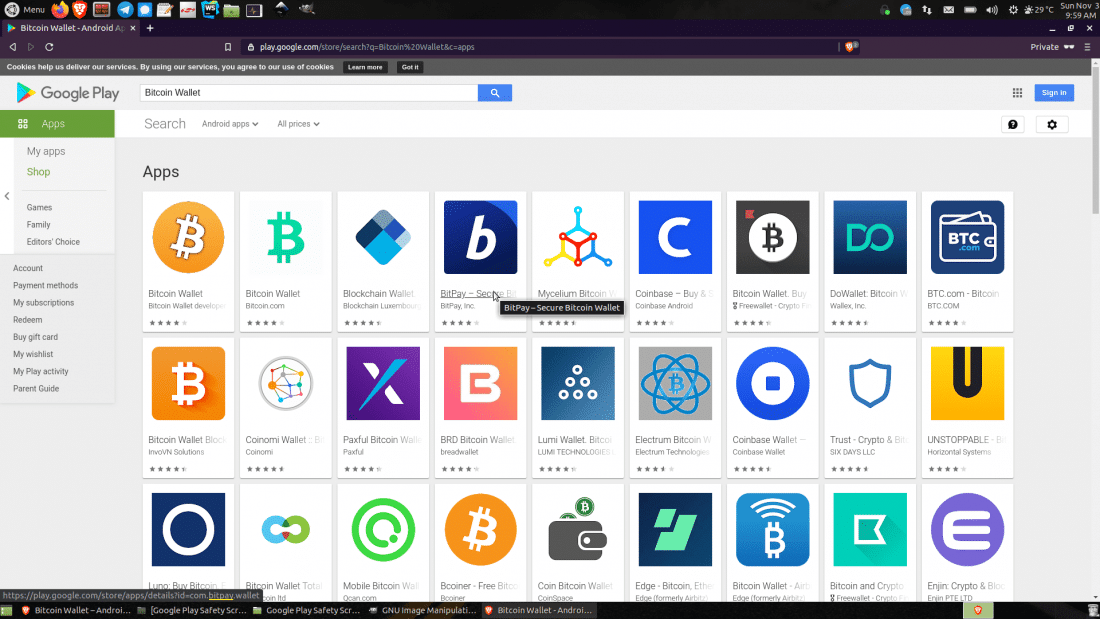Expand the Android apps filter dropdown
The image size is (1100, 619).
pyautogui.click(x=230, y=124)
